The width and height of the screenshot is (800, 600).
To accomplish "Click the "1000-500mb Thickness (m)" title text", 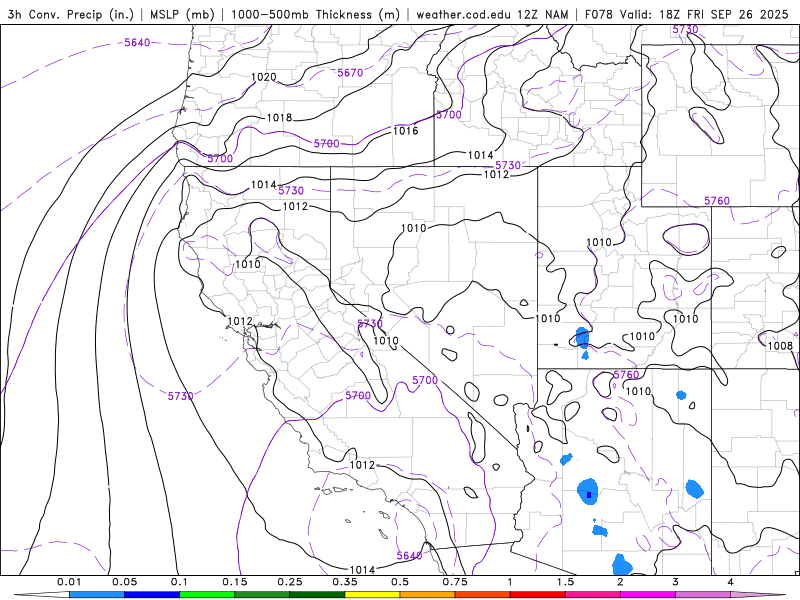I will (315, 14).
